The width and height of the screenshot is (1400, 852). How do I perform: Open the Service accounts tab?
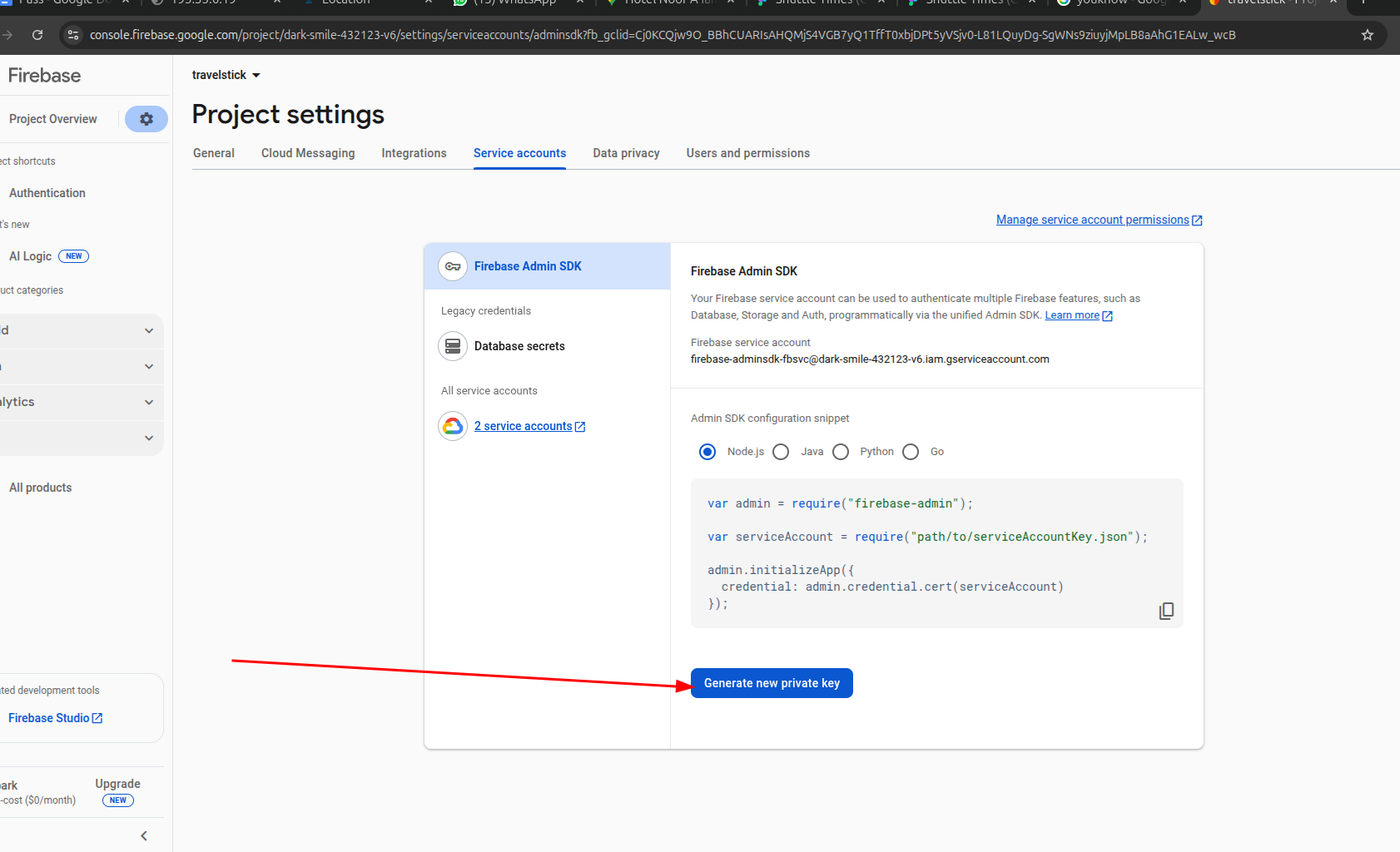click(519, 153)
